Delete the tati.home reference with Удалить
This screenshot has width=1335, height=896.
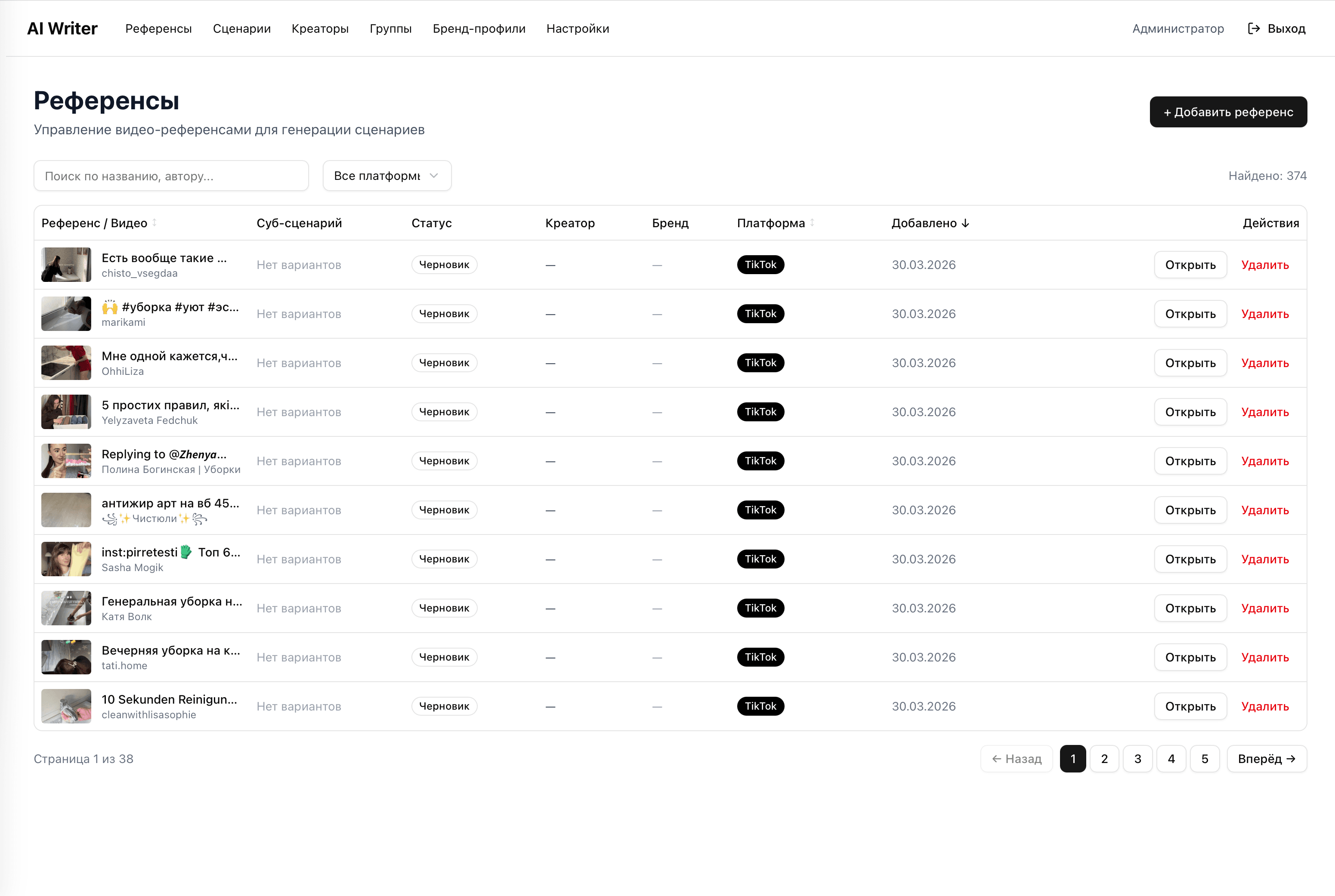pos(1265,657)
